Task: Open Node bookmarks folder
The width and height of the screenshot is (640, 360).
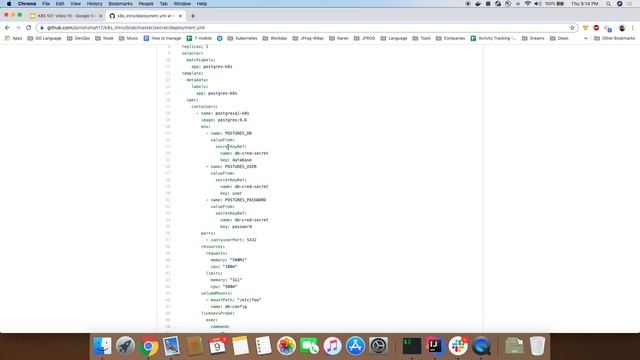Action: [x=104, y=38]
